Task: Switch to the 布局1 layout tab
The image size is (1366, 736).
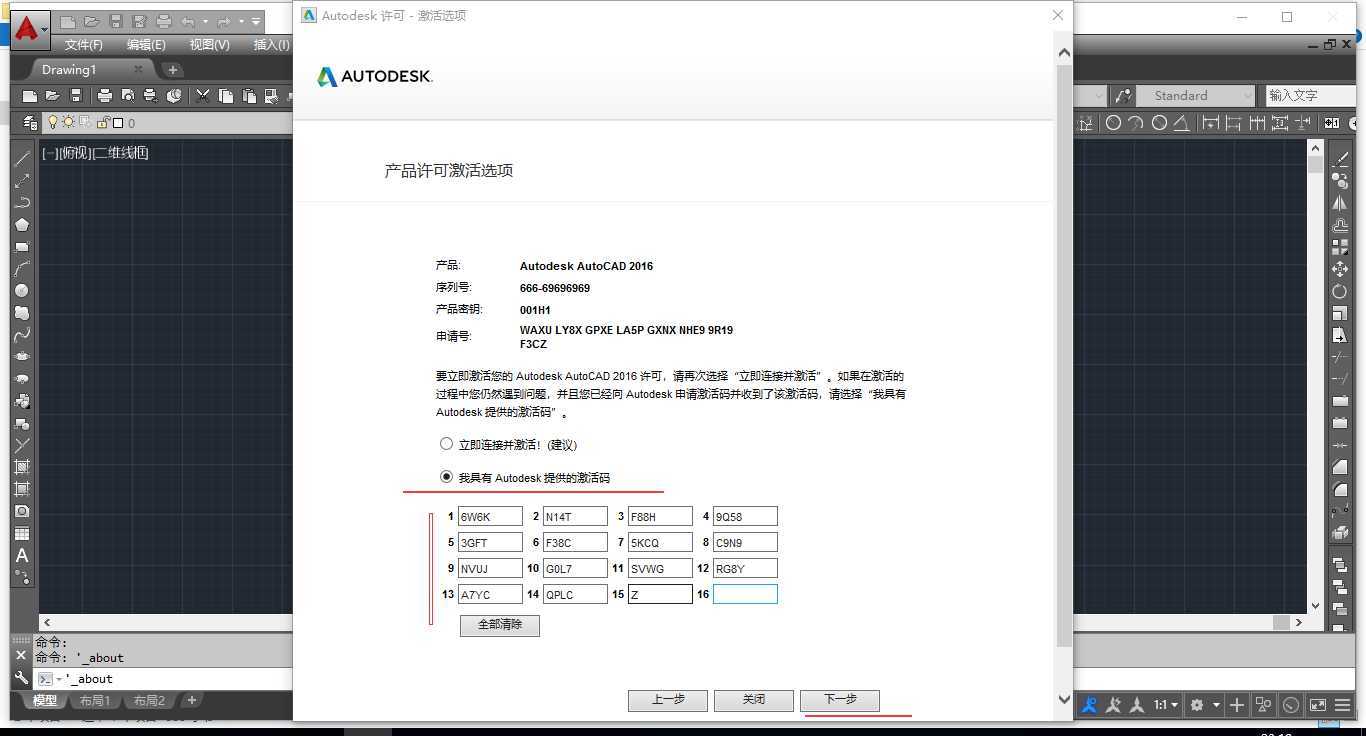Action: [x=95, y=701]
